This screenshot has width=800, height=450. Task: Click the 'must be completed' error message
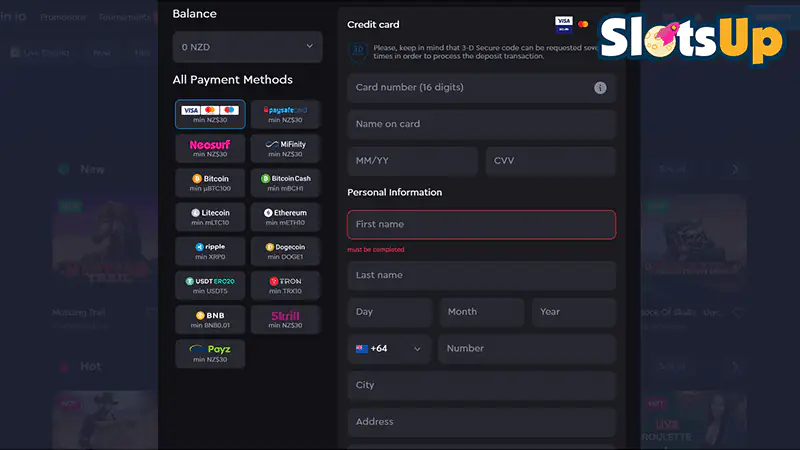click(x=376, y=249)
